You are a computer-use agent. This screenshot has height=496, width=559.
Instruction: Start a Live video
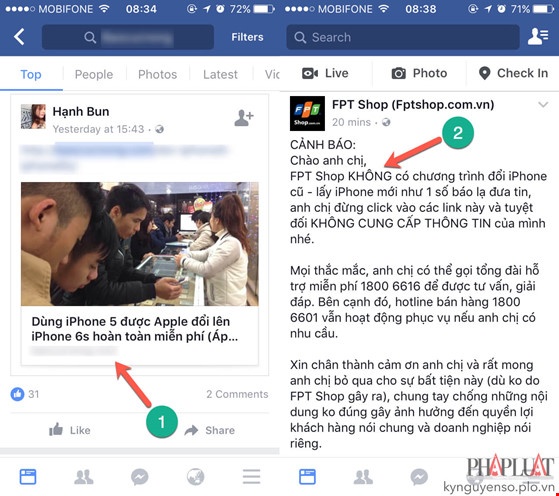[325, 73]
